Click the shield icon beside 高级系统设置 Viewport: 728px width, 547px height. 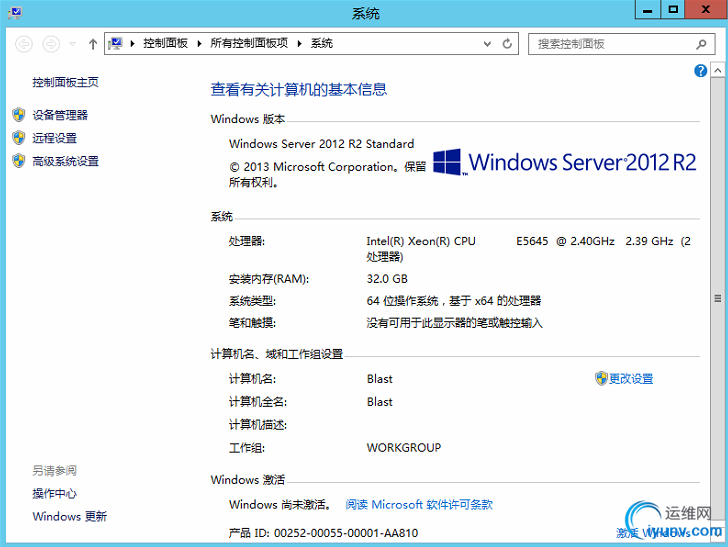click(19, 161)
